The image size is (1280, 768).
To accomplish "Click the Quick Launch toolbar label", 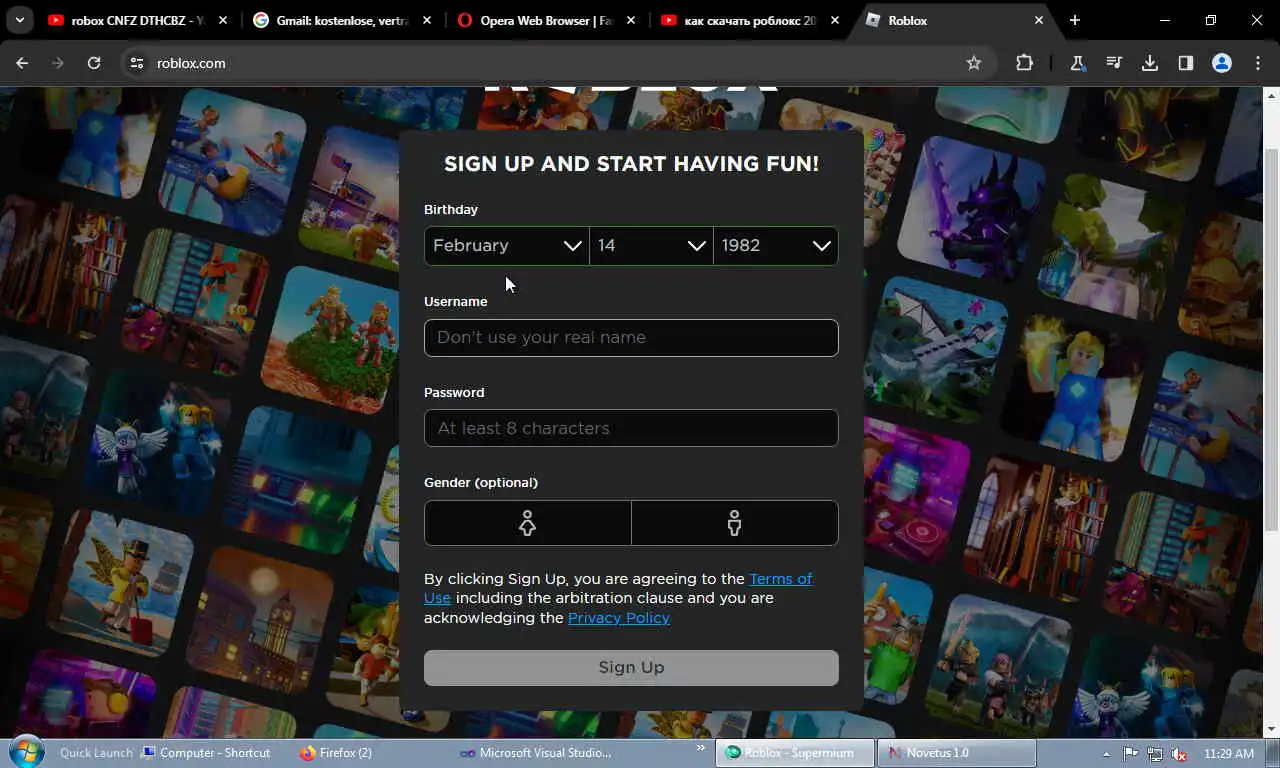I will 96,753.
